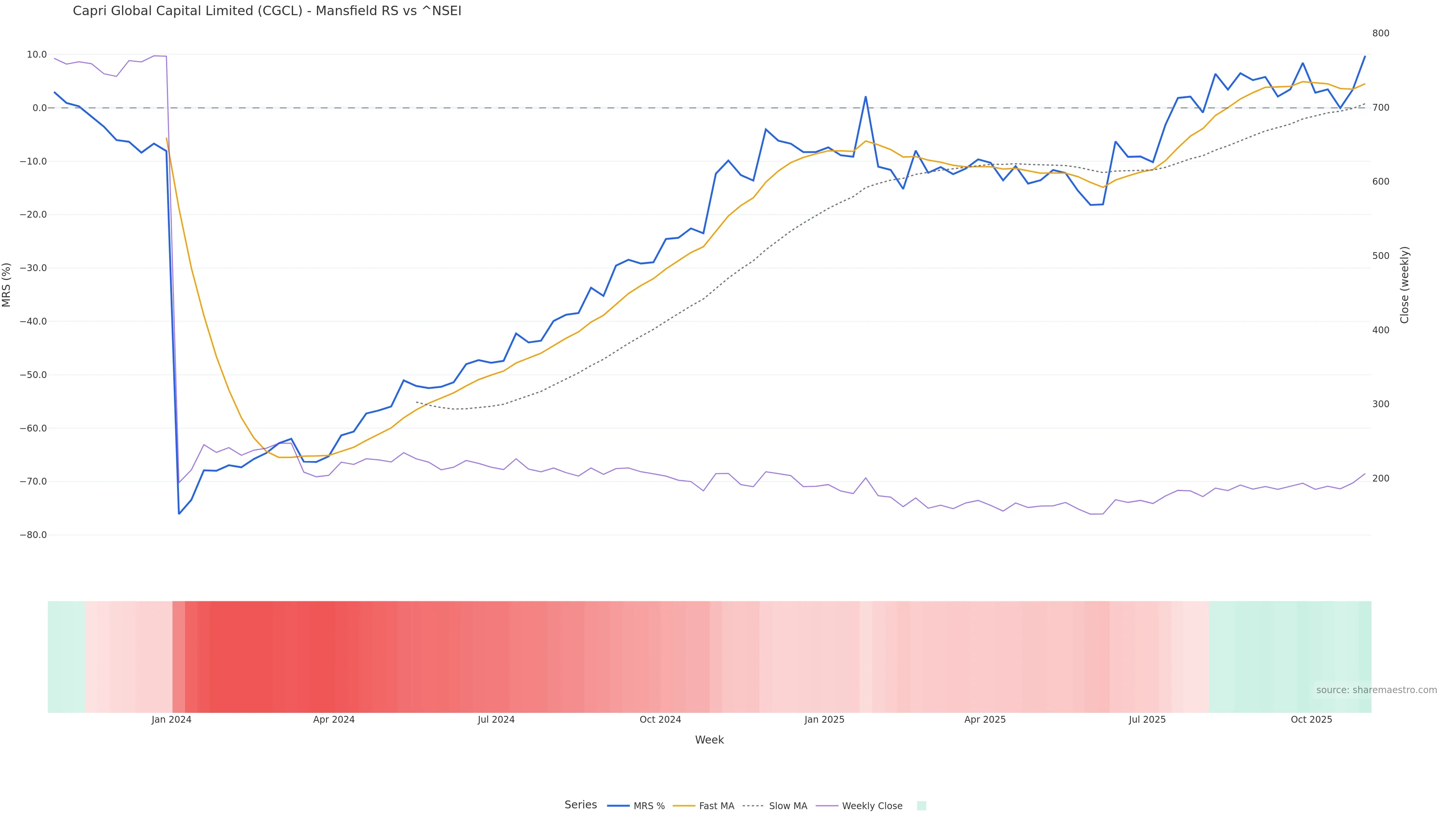Open the sharemaestro.com source credit
Viewport: 1456px width, 819px height.
pos(1376,690)
